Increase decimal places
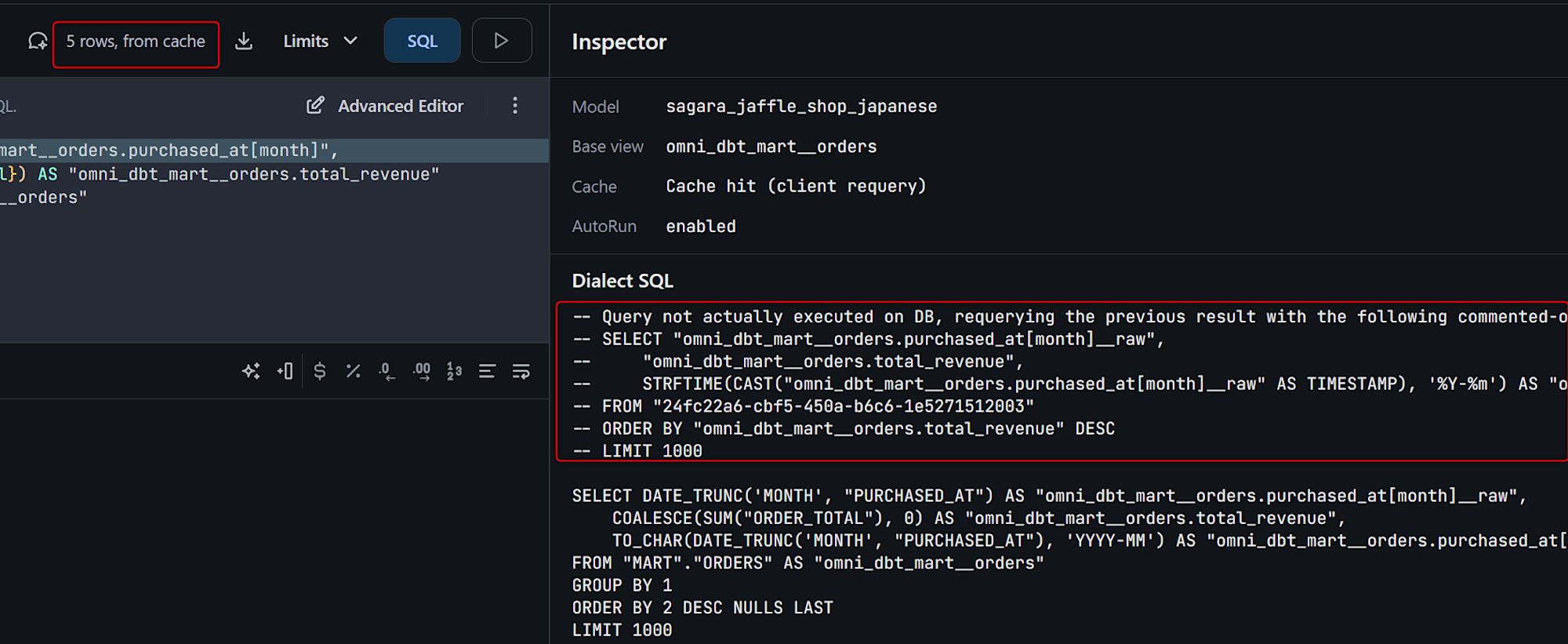Image resolution: width=1568 pixels, height=644 pixels. 422,371
